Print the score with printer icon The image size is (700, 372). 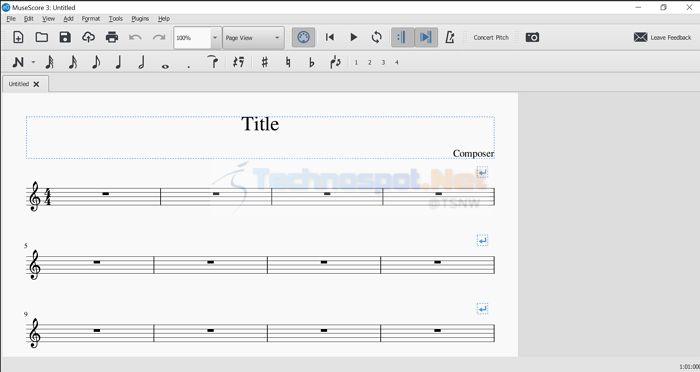(x=112, y=38)
